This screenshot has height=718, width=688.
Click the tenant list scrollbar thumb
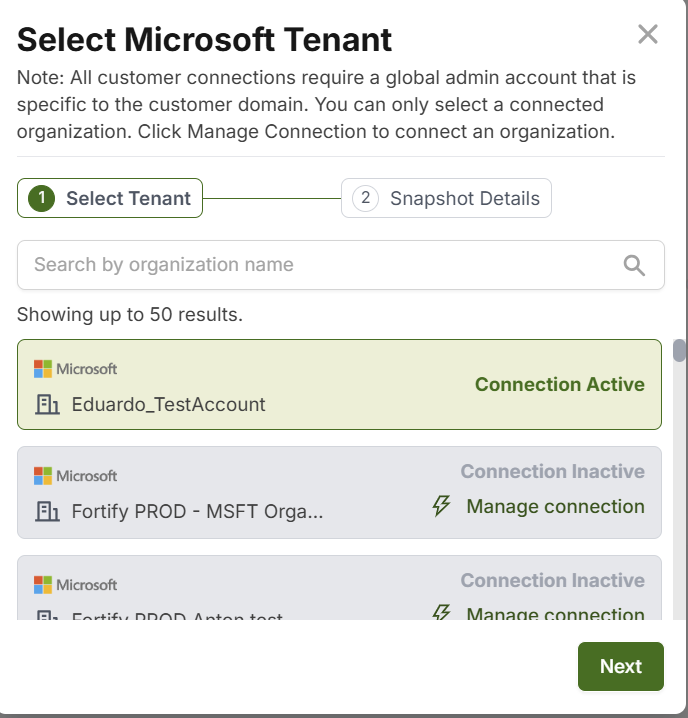tap(680, 351)
